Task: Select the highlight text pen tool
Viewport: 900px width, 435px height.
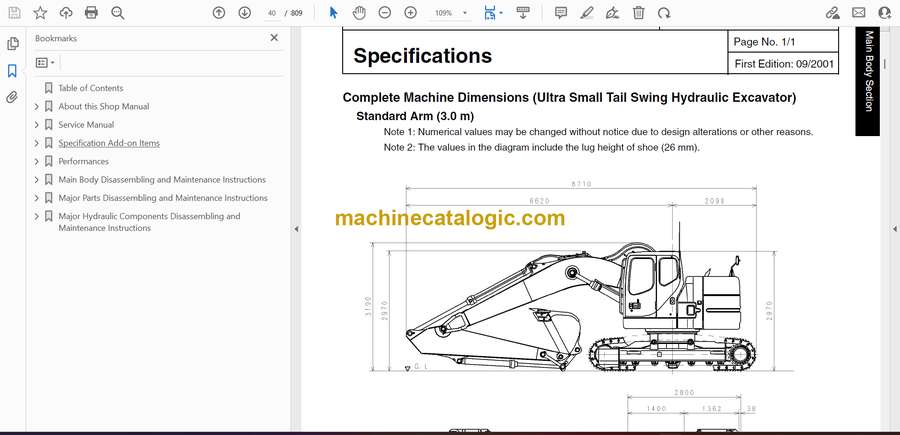Action: click(587, 13)
